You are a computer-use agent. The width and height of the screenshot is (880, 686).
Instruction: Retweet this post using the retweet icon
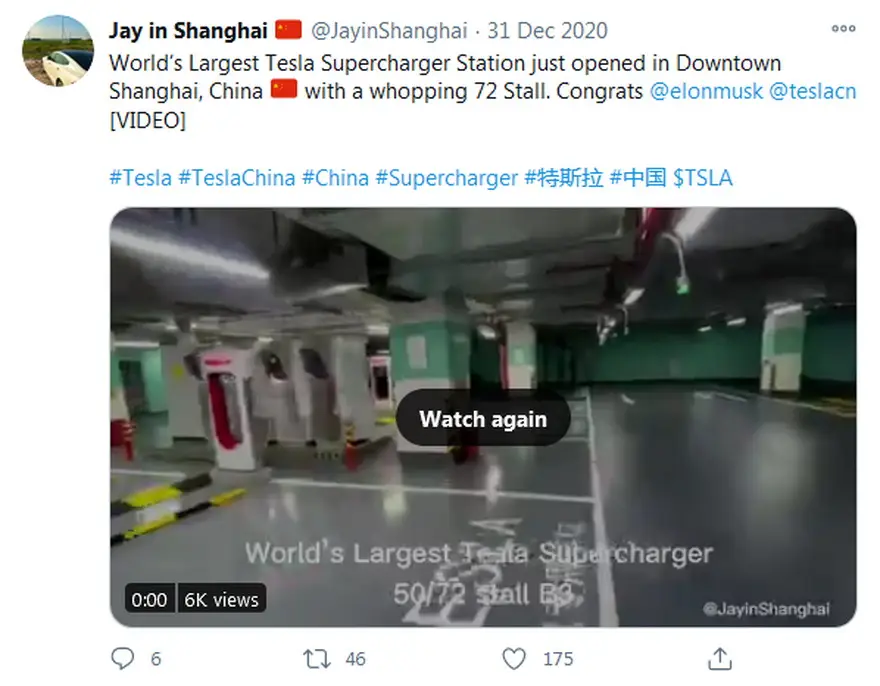(x=317, y=658)
